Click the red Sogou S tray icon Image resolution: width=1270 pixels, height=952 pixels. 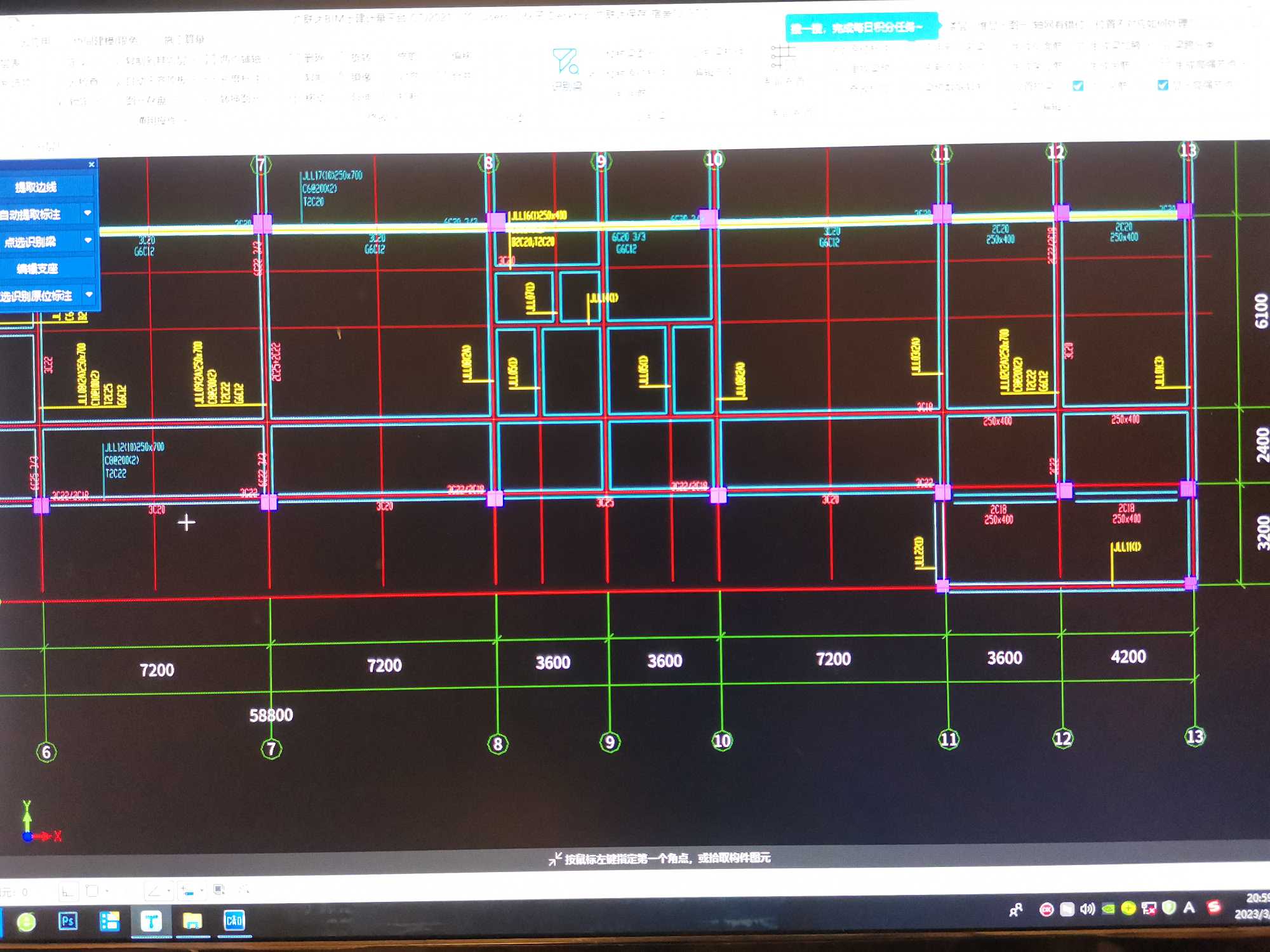click(1213, 907)
